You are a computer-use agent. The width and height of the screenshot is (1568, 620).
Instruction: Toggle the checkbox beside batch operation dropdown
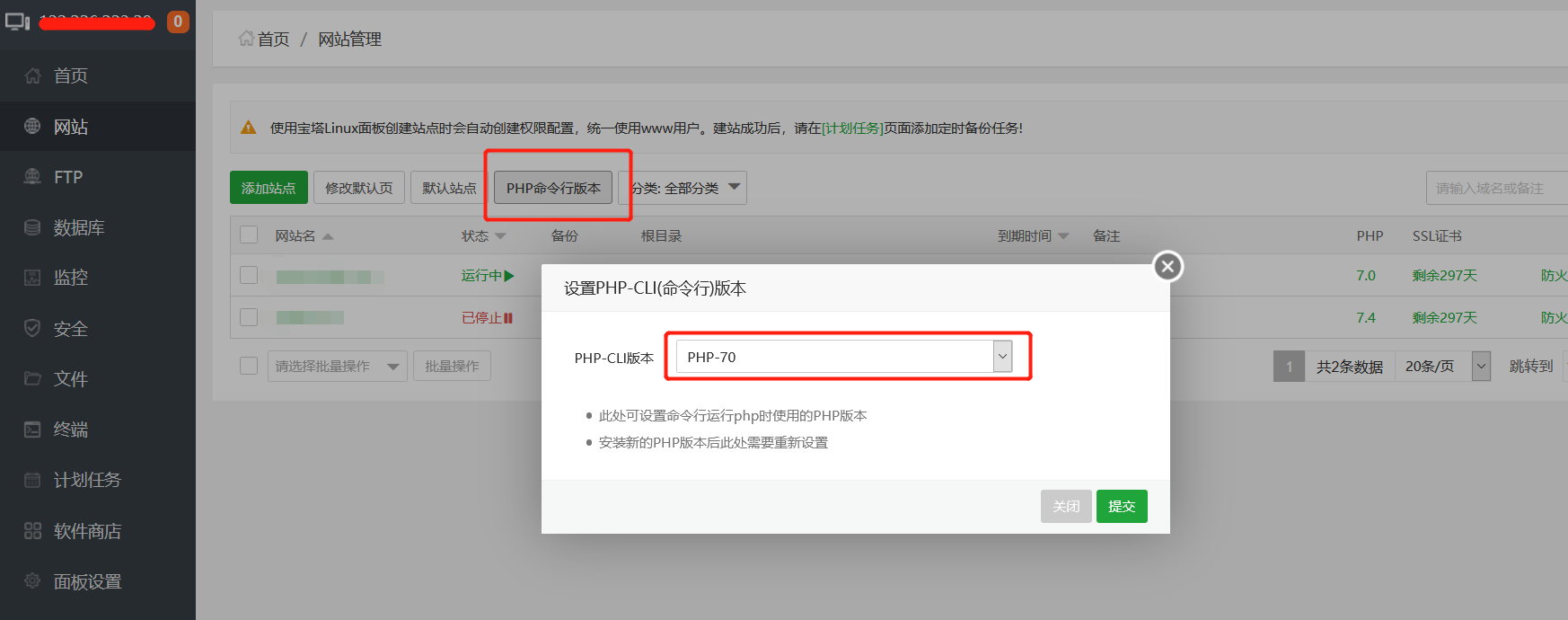point(249,366)
